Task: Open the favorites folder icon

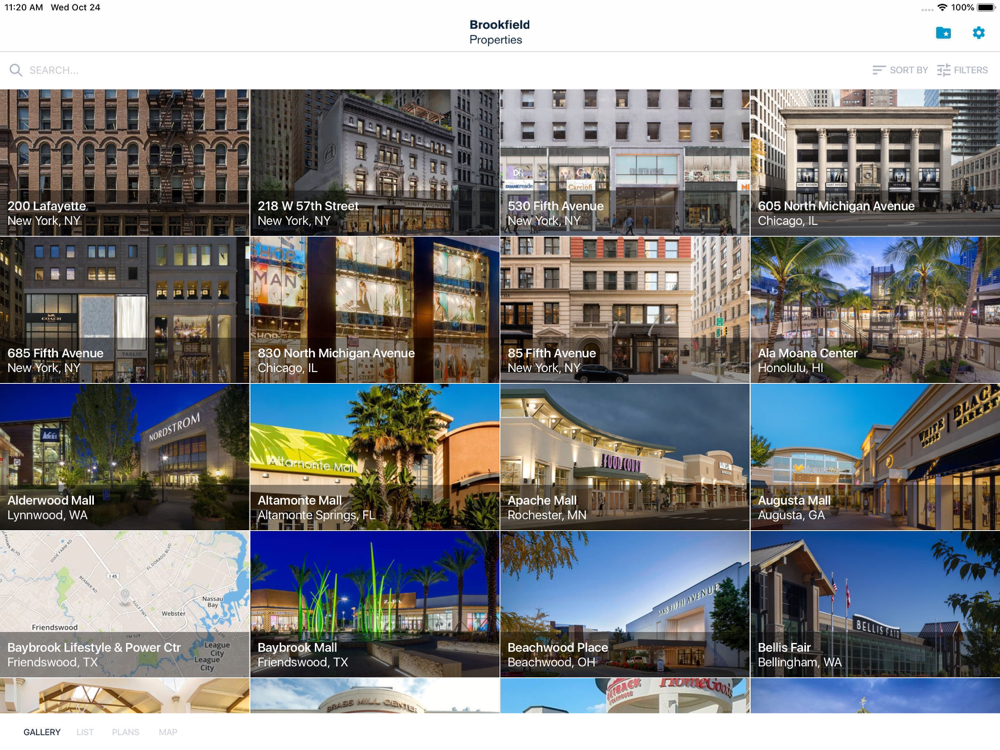Action: pos(943,33)
